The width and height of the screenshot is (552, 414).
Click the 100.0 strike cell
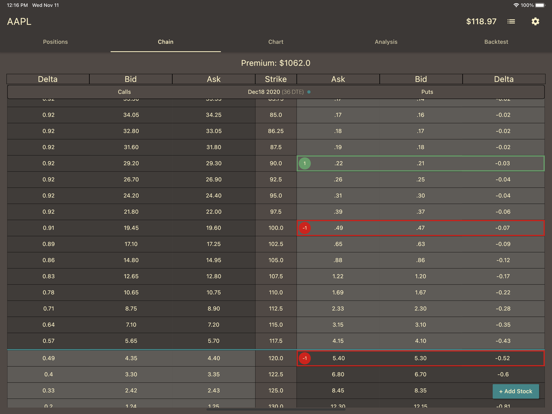pyautogui.click(x=276, y=228)
